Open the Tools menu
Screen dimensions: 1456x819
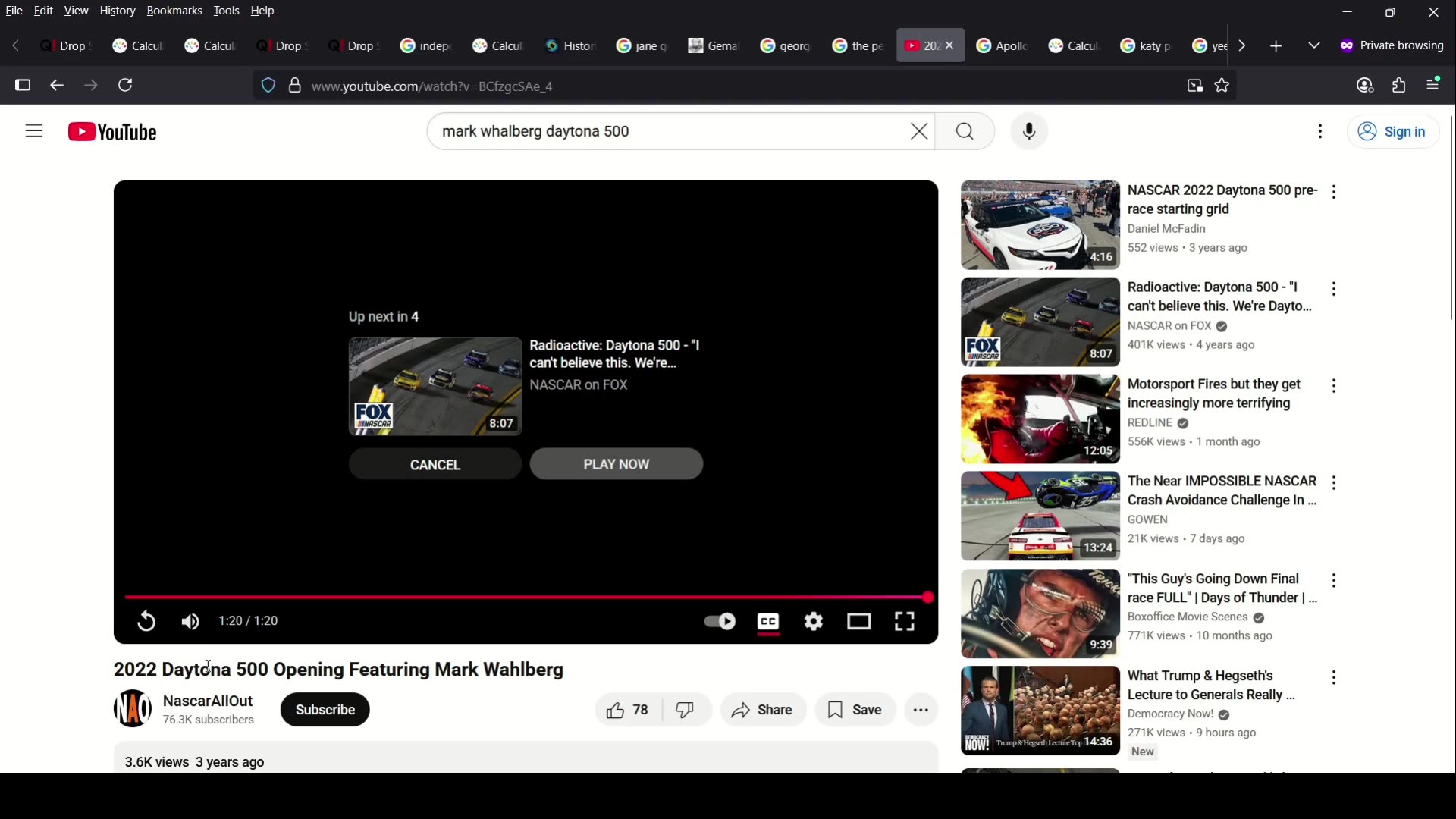[x=227, y=11]
